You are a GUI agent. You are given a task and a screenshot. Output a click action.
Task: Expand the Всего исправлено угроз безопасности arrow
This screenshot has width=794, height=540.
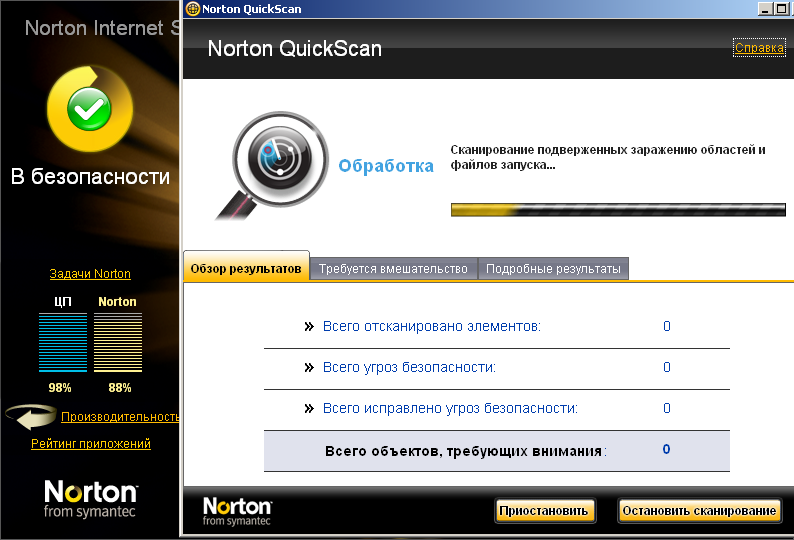[309, 409]
